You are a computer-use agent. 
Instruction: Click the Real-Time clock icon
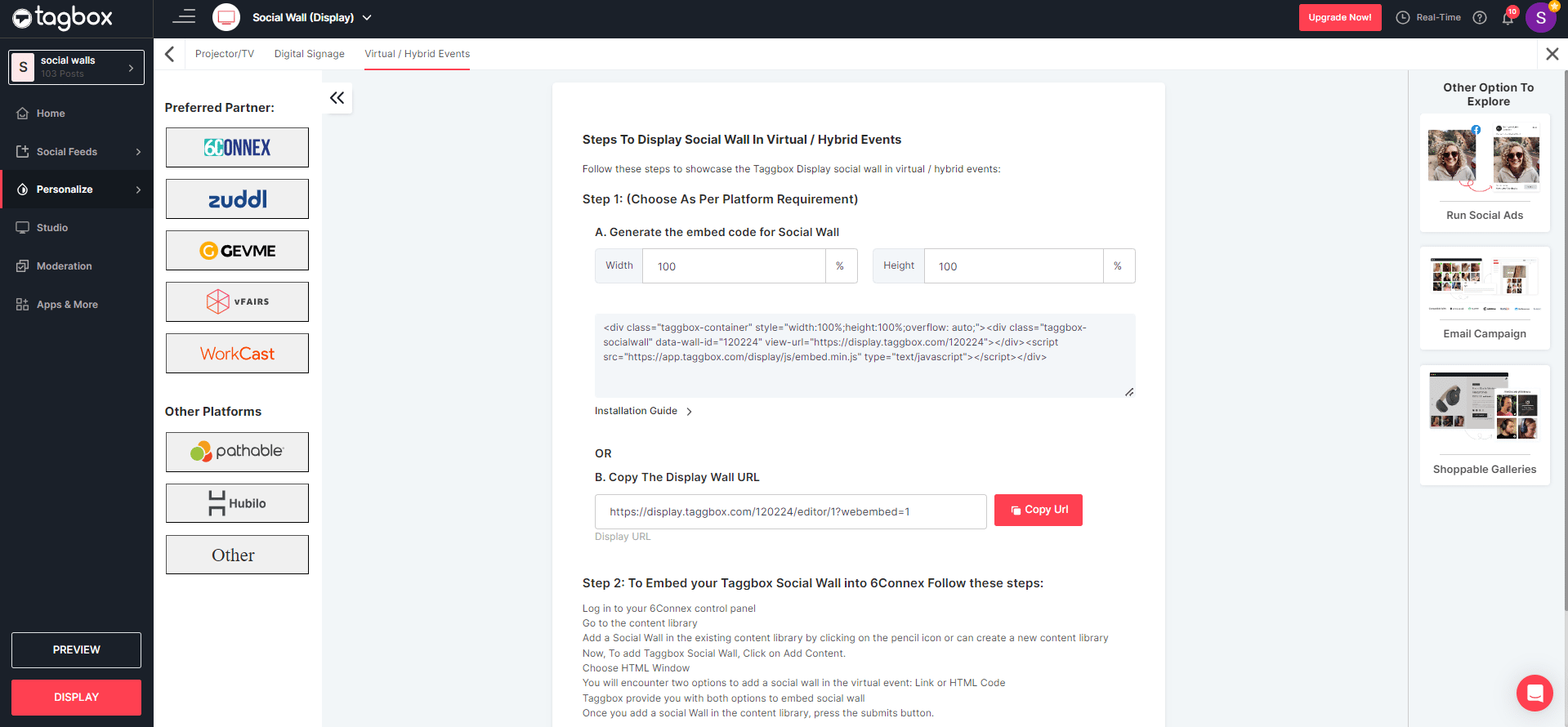1403,18
